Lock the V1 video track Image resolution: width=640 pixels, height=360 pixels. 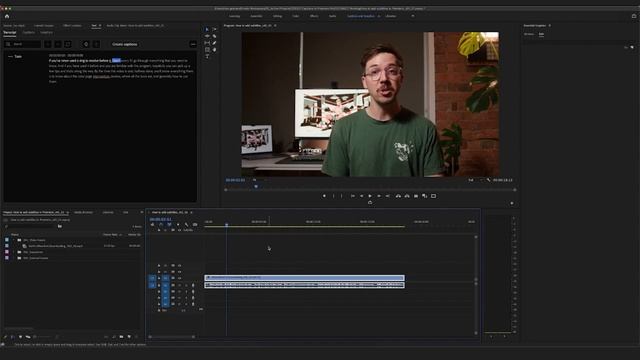[159, 278]
